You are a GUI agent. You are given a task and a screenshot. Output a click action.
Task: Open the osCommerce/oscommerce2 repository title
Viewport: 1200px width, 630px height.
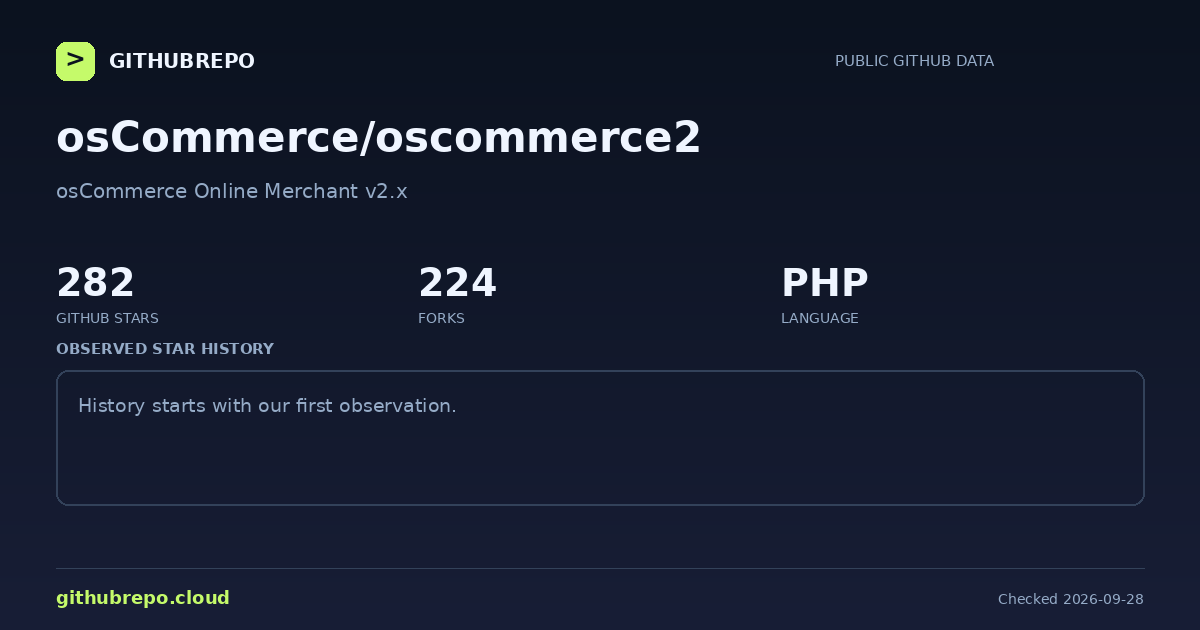pos(378,138)
